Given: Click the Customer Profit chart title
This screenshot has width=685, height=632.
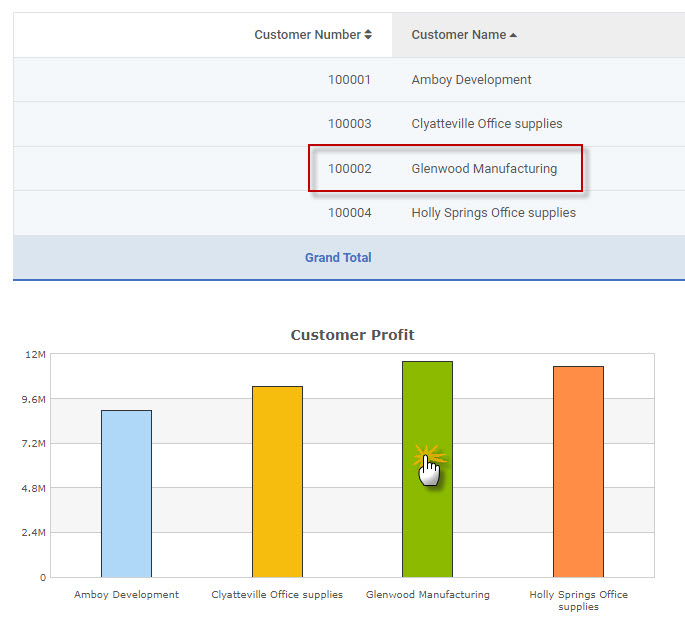Looking at the screenshot, I should [352, 335].
